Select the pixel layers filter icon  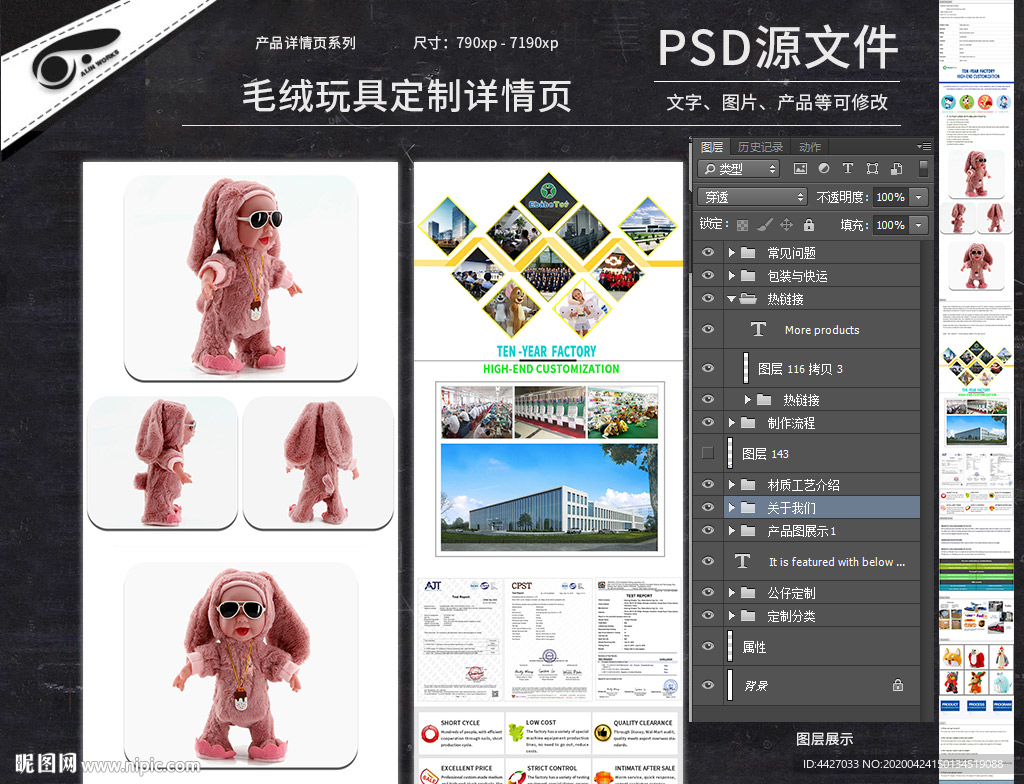click(x=800, y=169)
